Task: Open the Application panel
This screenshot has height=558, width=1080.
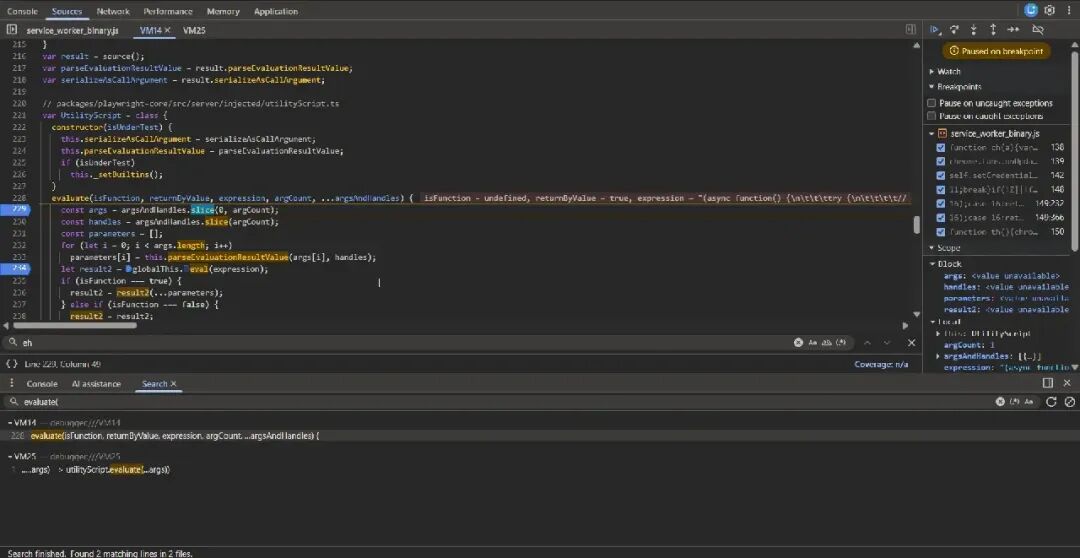Action: (276, 11)
